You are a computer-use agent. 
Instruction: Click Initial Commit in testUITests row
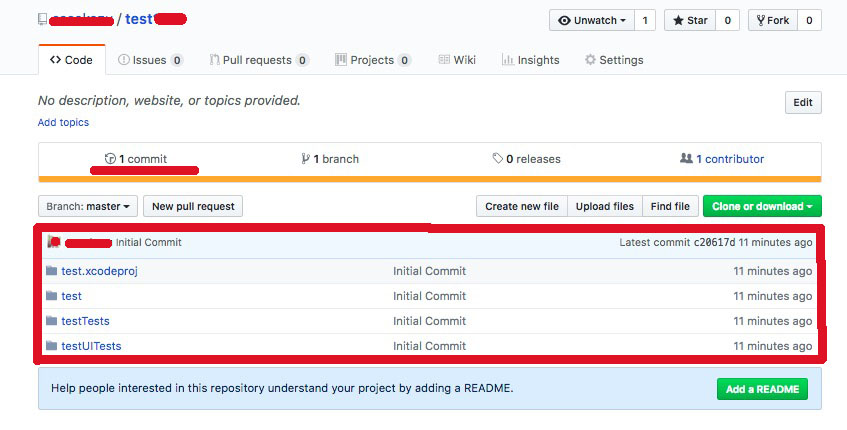tap(429, 346)
